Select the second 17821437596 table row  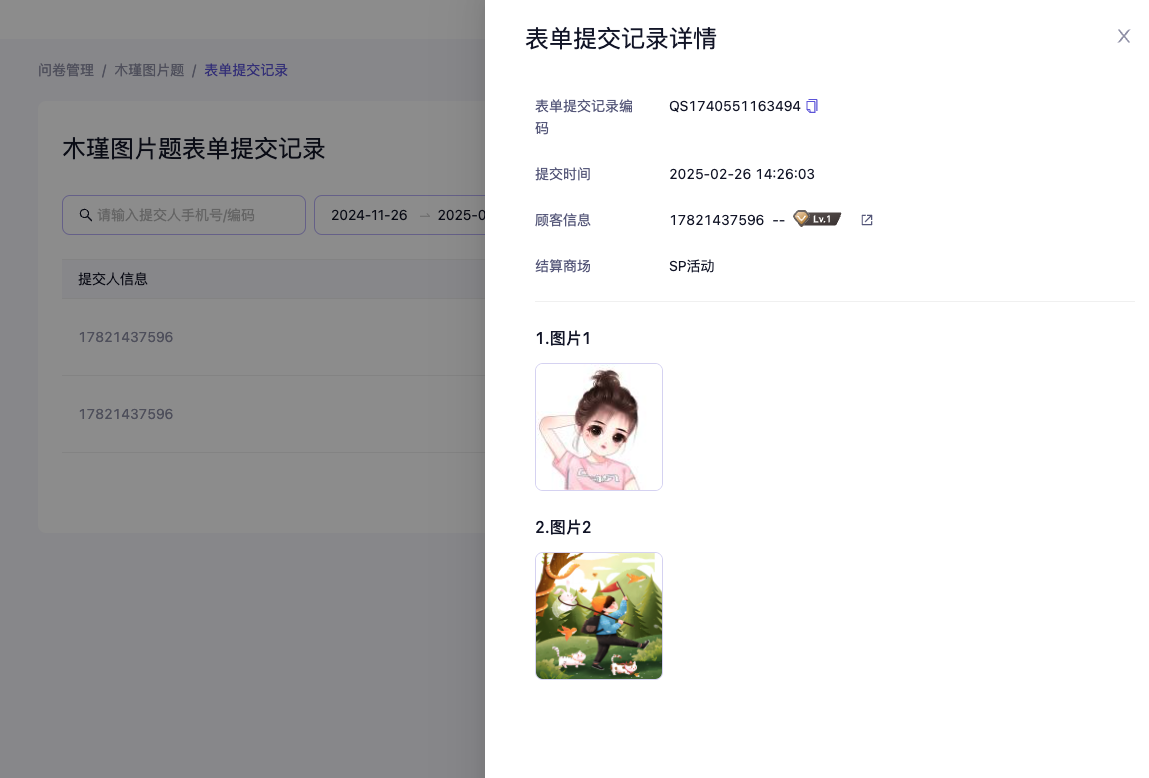126,414
